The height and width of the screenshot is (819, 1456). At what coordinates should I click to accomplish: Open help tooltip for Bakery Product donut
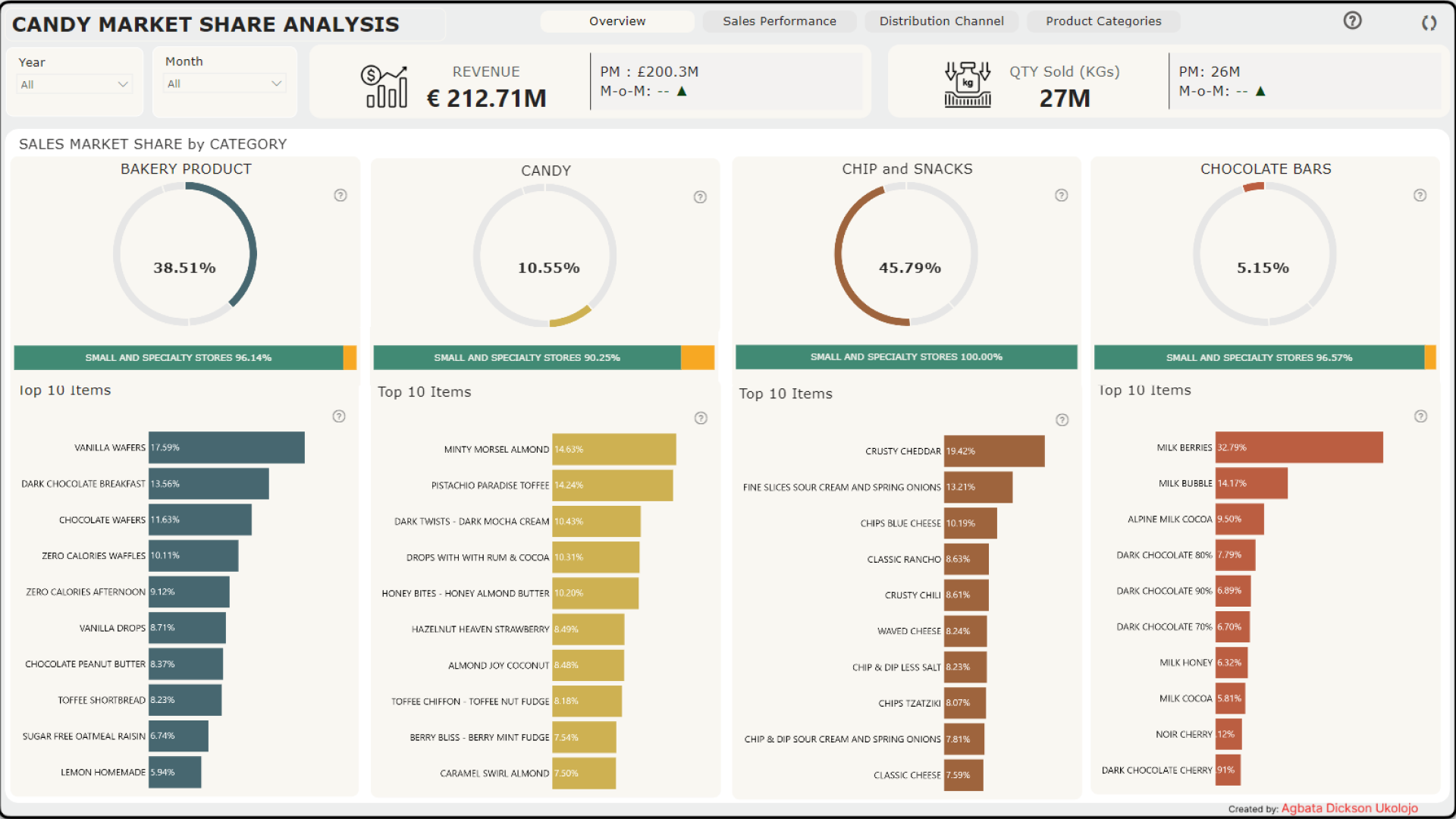click(x=340, y=195)
